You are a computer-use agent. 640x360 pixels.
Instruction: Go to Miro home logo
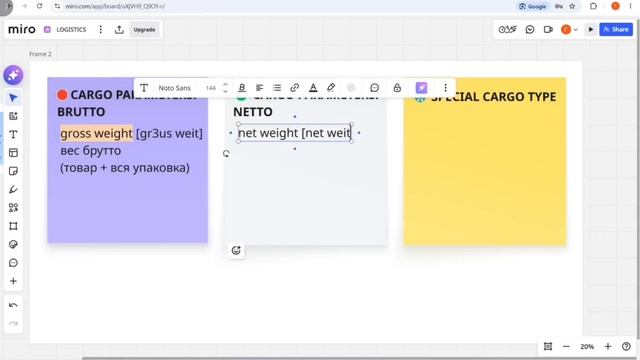pyautogui.click(x=22, y=29)
